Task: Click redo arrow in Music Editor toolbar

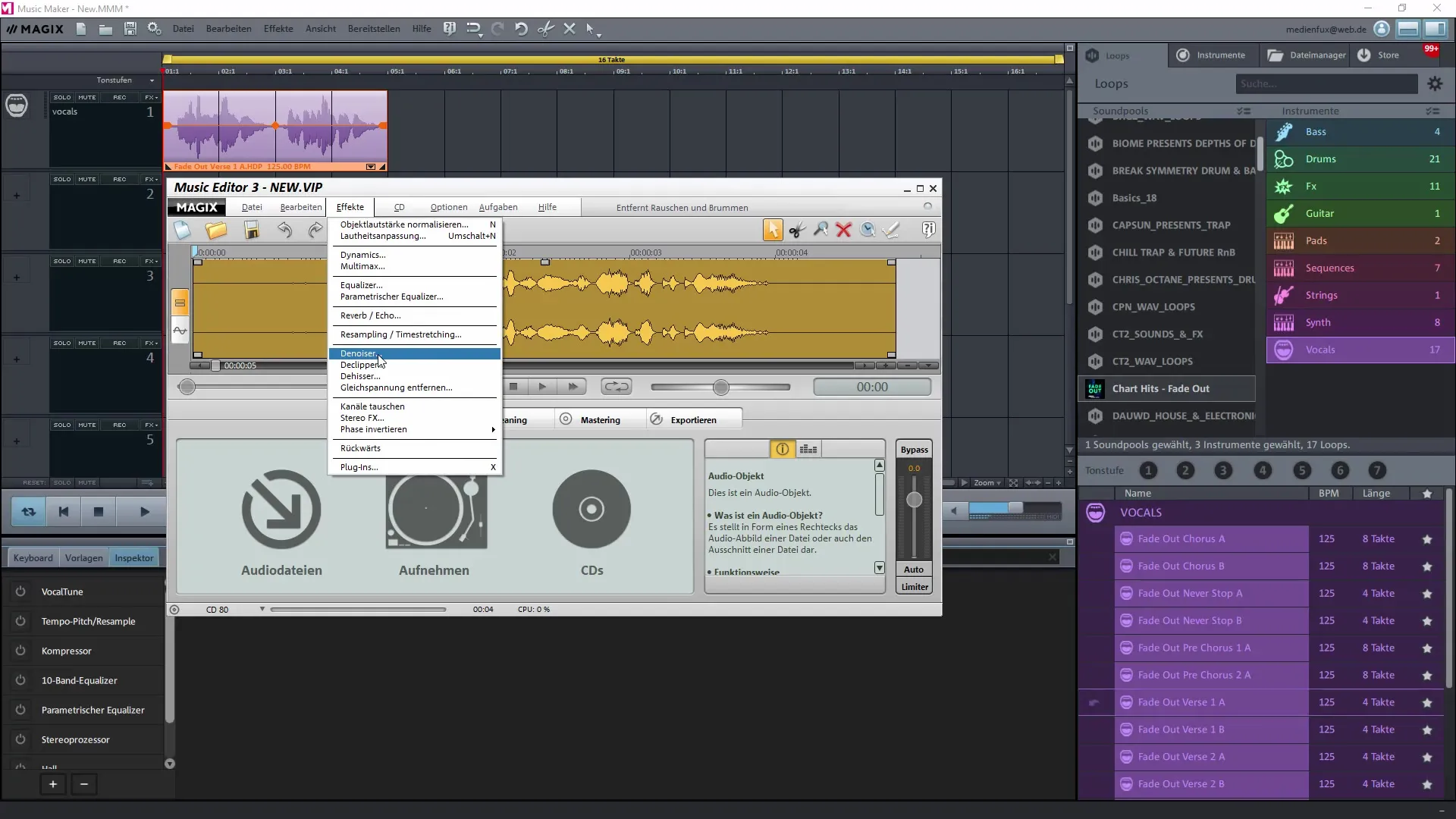Action: click(315, 230)
